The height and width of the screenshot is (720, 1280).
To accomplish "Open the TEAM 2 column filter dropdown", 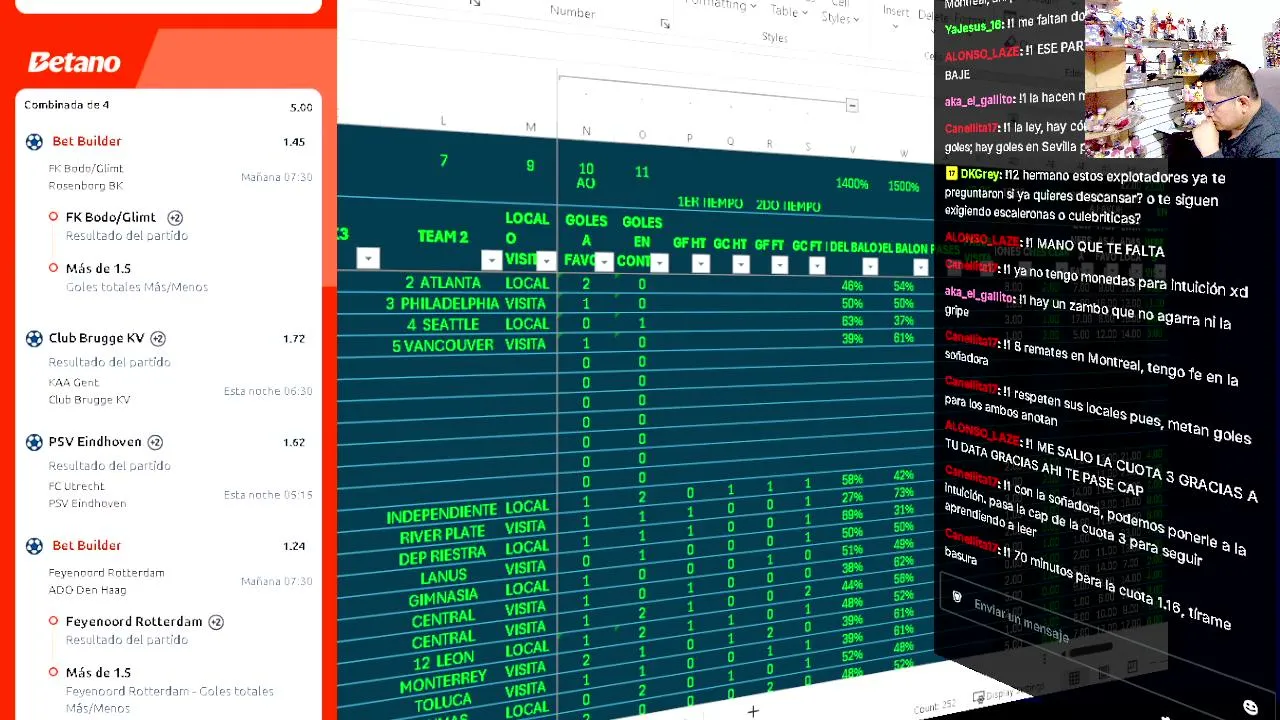I will tap(491, 260).
